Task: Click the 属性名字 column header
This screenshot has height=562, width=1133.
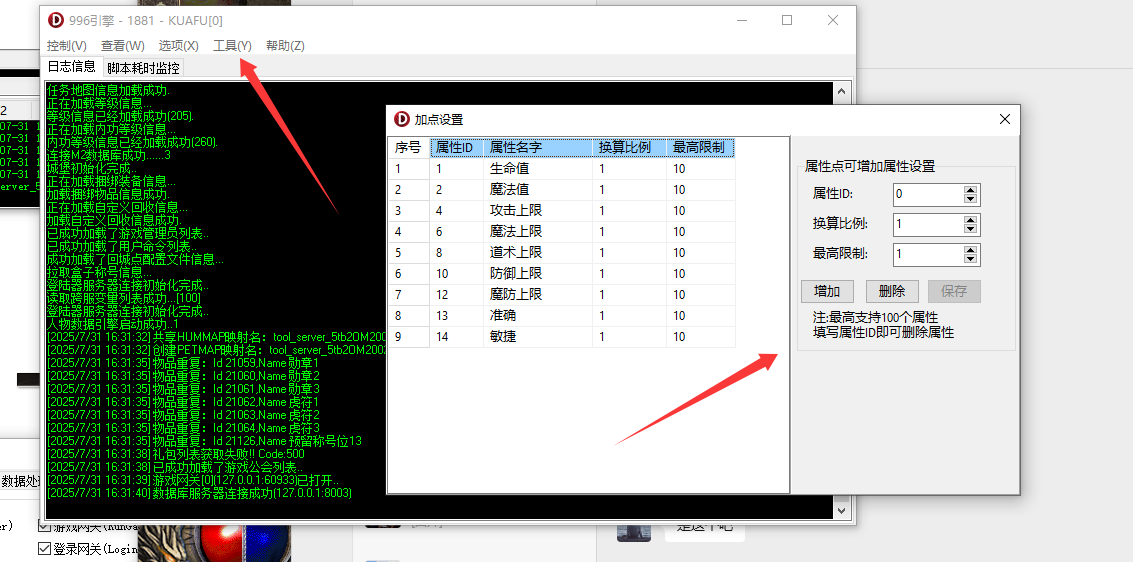Action: coord(538,147)
